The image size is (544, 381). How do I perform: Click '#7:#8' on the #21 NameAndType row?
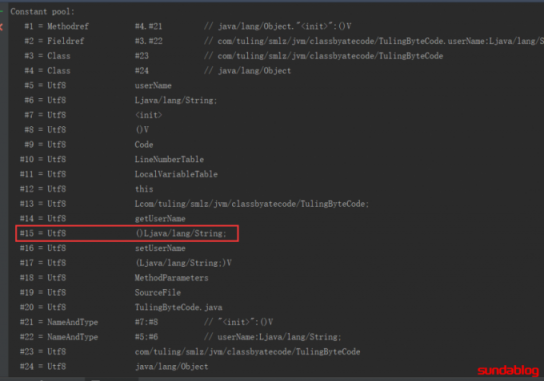(146, 322)
